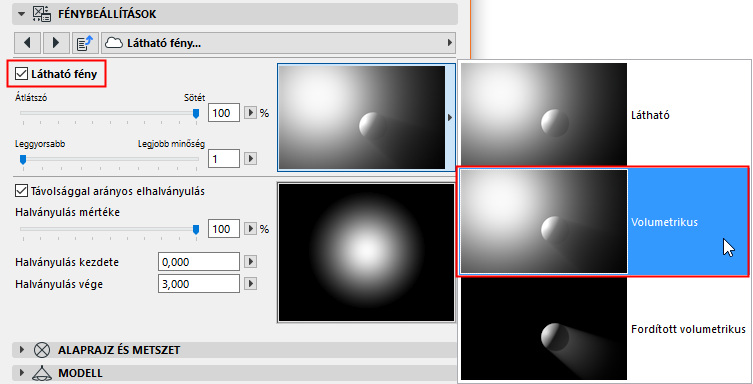Click the Alaprajz és metszet panel icon

pos(42,350)
